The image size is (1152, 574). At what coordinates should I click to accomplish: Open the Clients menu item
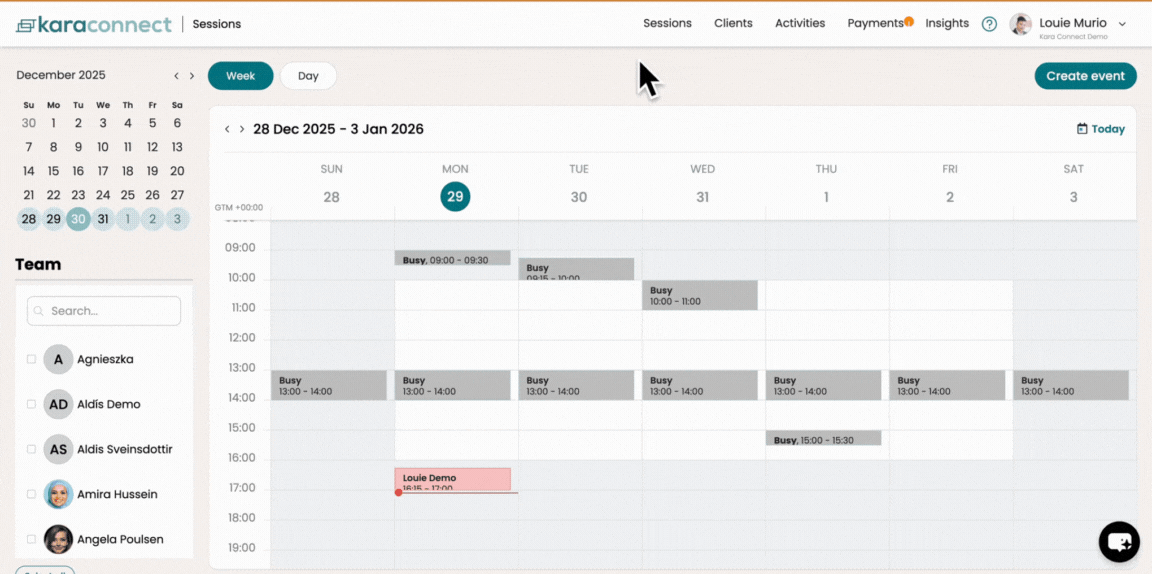coord(733,23)
